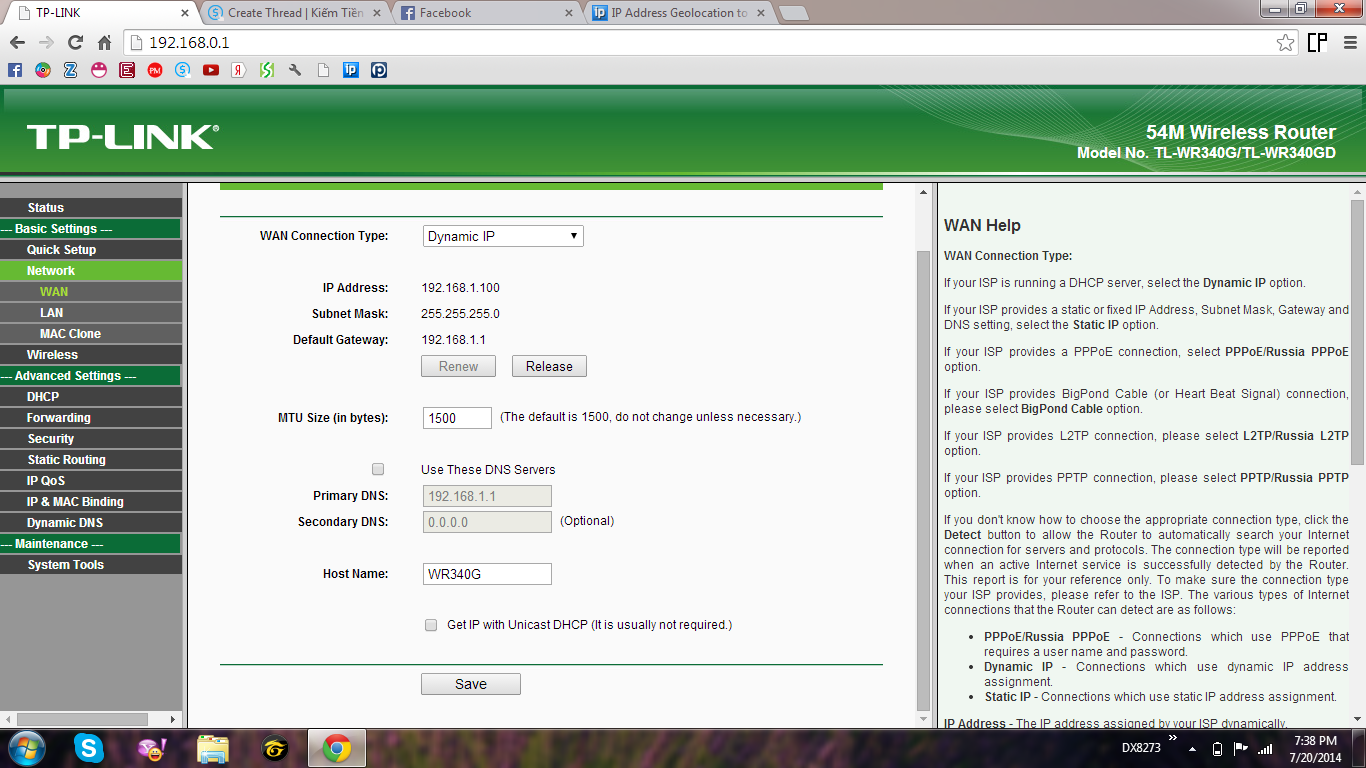
Task: Click the Release button
Action: [x=549, y=366]
